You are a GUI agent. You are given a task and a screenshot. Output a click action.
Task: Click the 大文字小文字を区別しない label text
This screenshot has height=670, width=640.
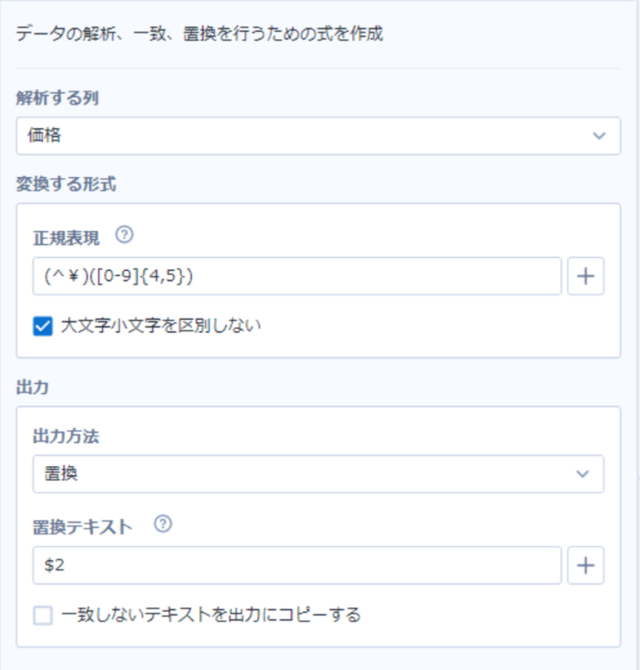(x=161, y=326)
